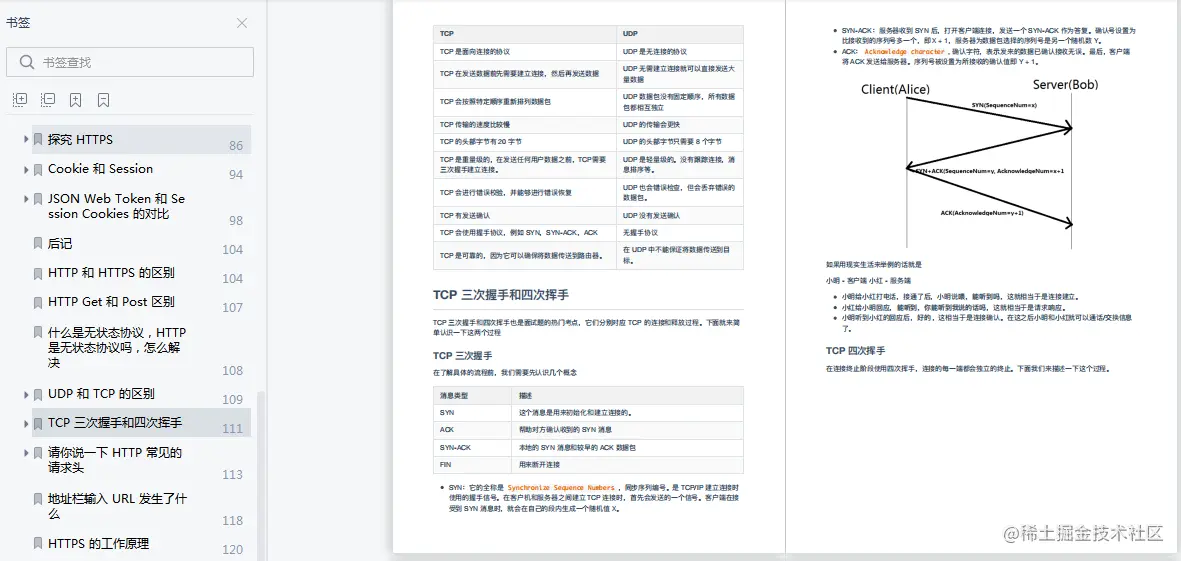Click the 书签 panel title
The width and height of the screenshot is (1181, 561).
[18, 23]
